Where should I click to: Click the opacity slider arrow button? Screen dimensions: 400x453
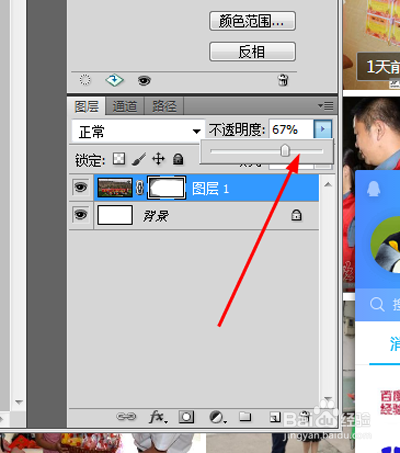coord(323,129)
